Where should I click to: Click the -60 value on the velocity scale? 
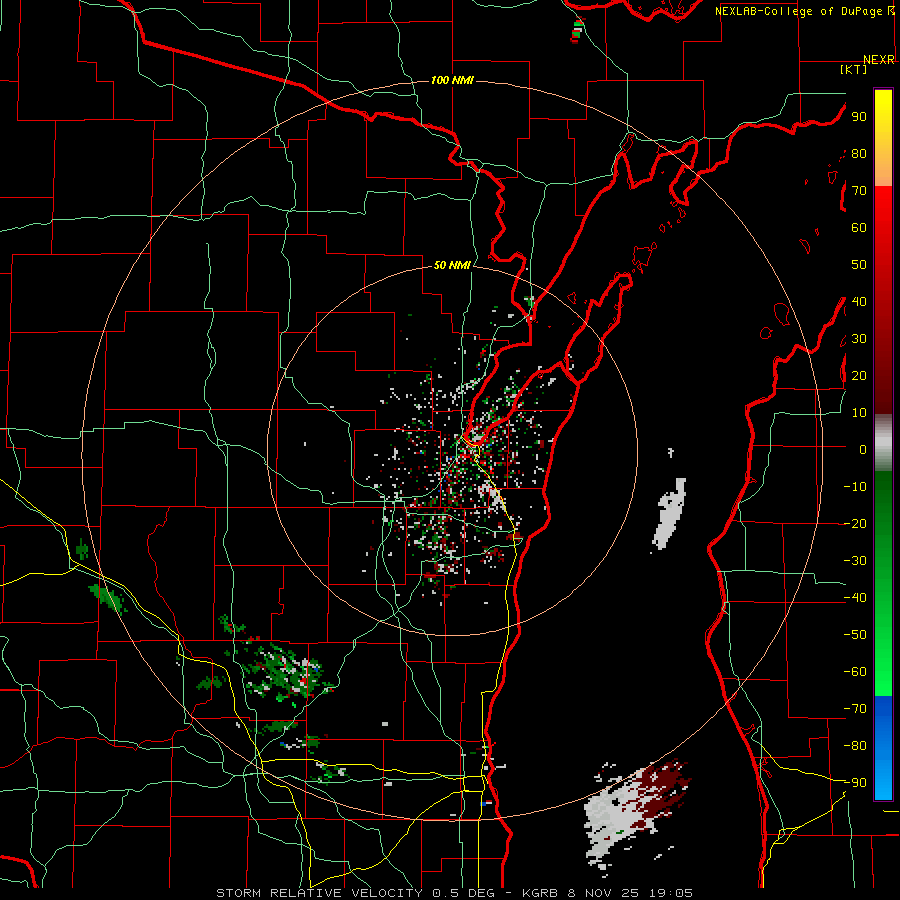pos(855,671)
